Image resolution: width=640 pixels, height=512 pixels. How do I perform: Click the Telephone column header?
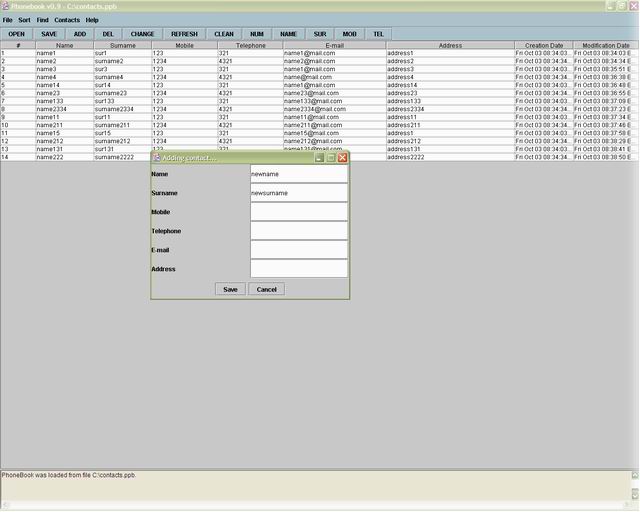click(251, 45)
